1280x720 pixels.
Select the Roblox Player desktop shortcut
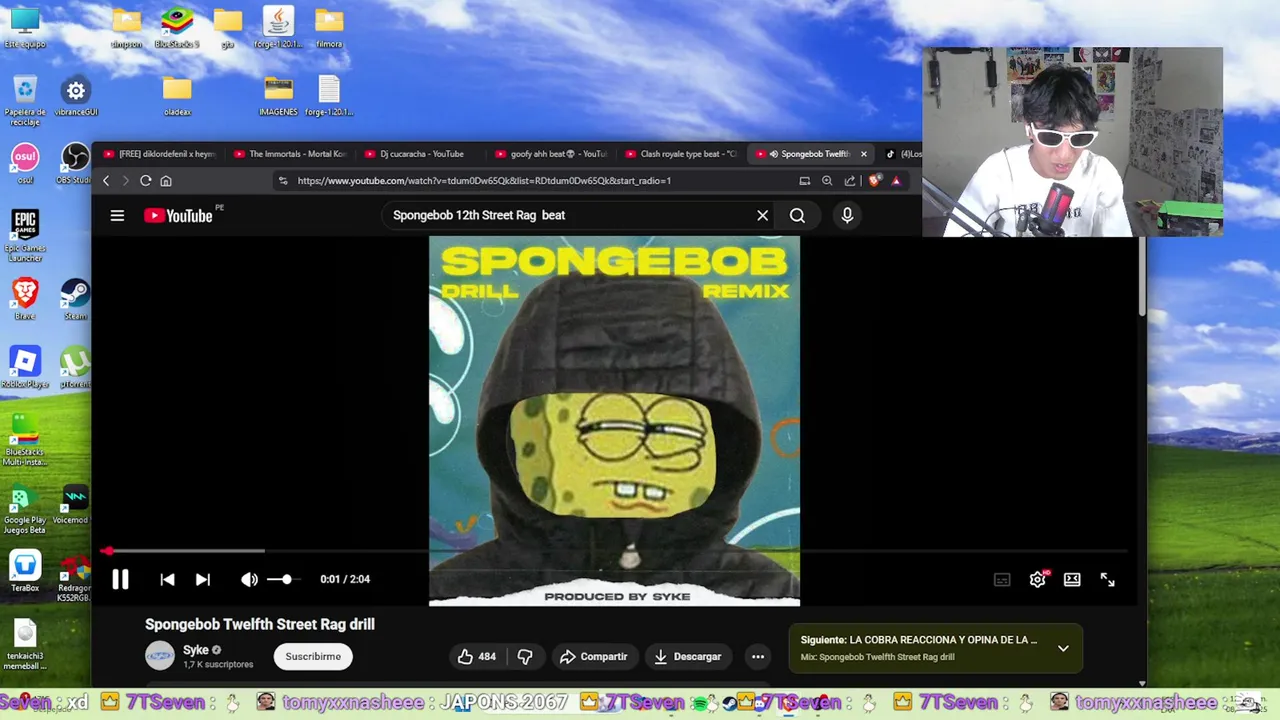tap(25, 367)
